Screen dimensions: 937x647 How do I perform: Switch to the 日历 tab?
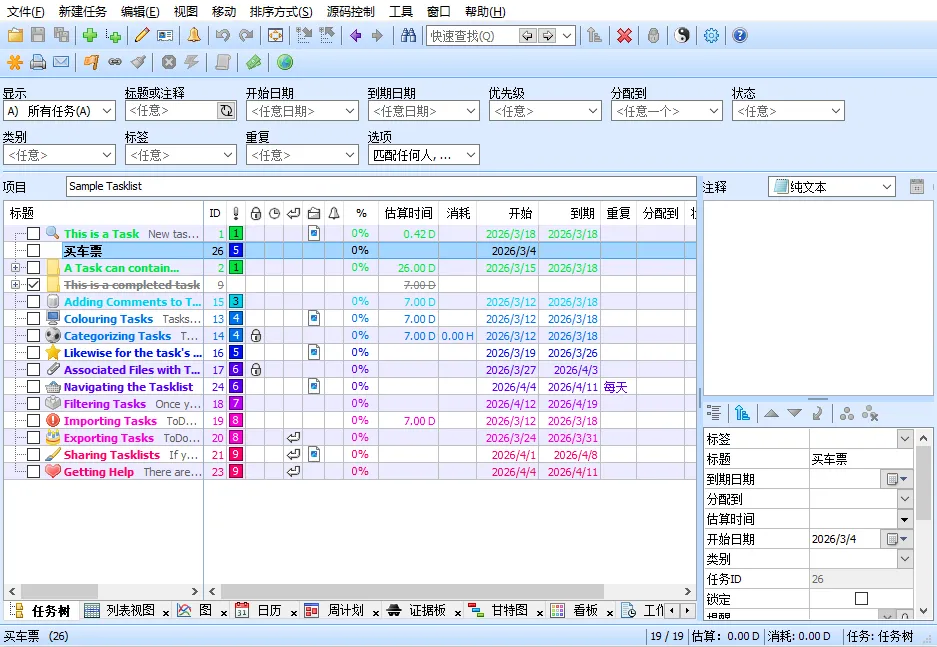point(269,611)
